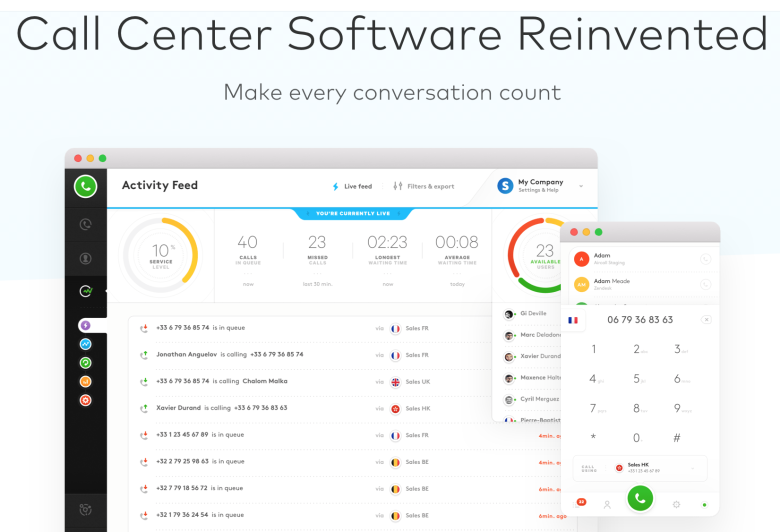Image resolution: width=780 pixels, height=532 pixels.
Task: Click the blue My Company avatar logo
Action: click(x=505, y=186)
